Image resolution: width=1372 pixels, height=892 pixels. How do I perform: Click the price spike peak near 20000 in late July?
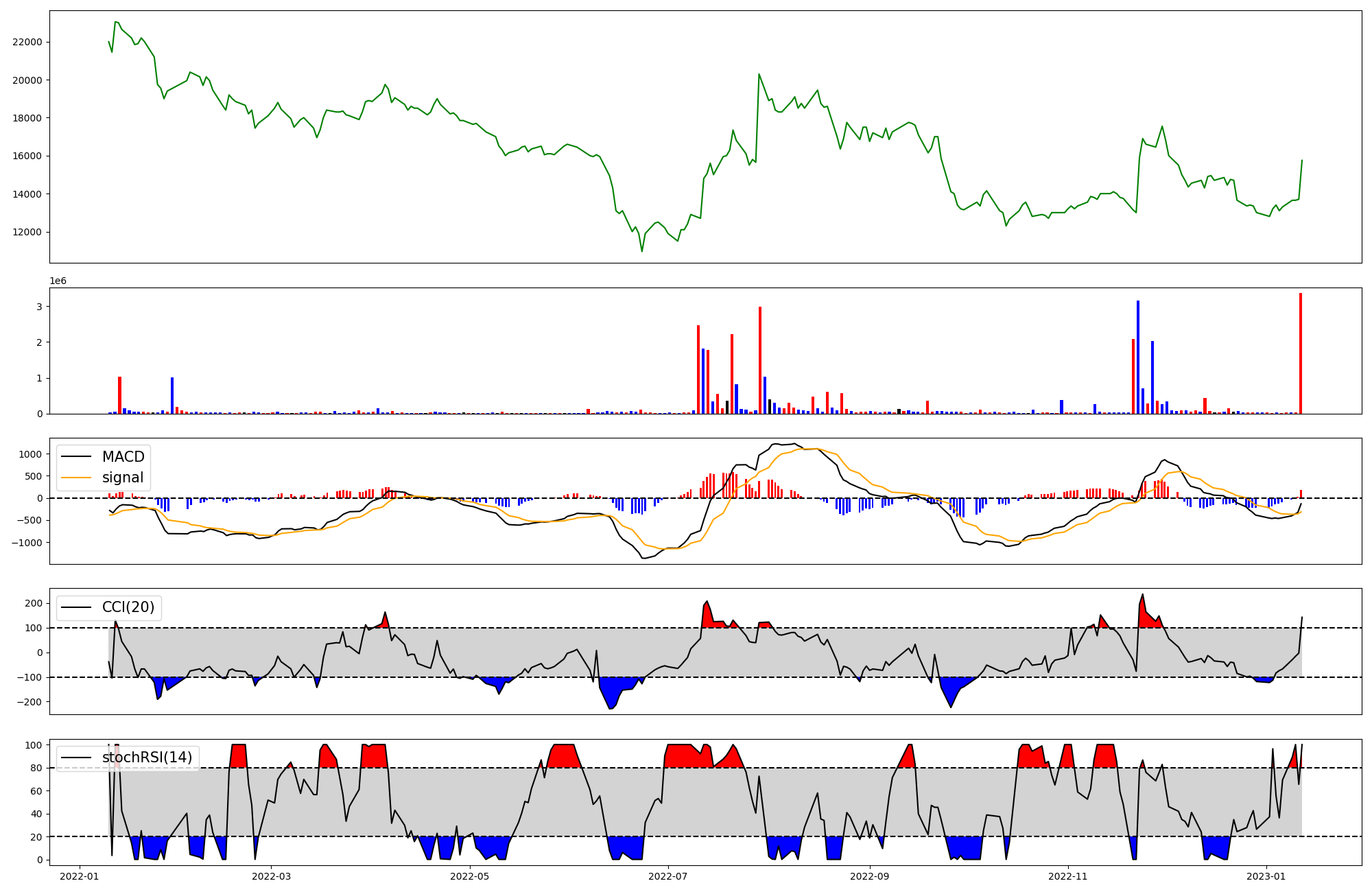click(x=759, y=74)
